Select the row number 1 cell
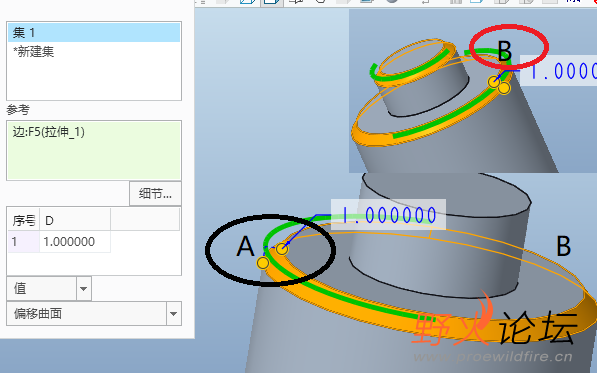Screen dimensions: 597x373 click(24, 242)
